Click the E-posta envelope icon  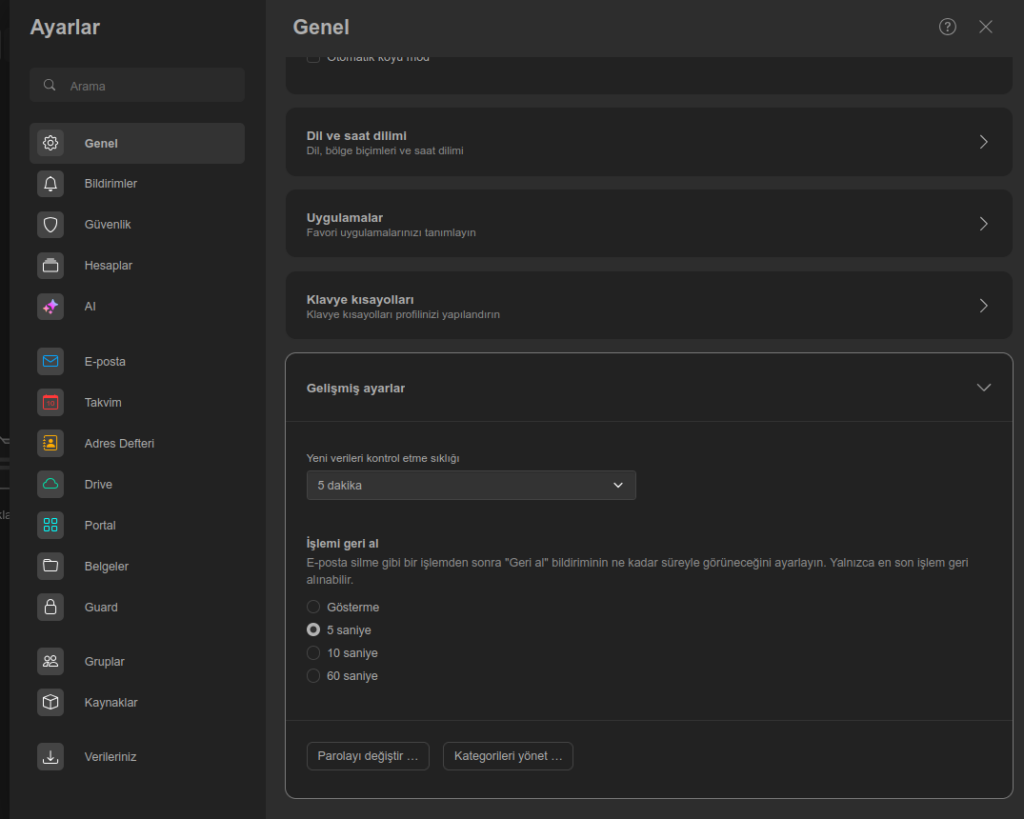pos(50,362)
